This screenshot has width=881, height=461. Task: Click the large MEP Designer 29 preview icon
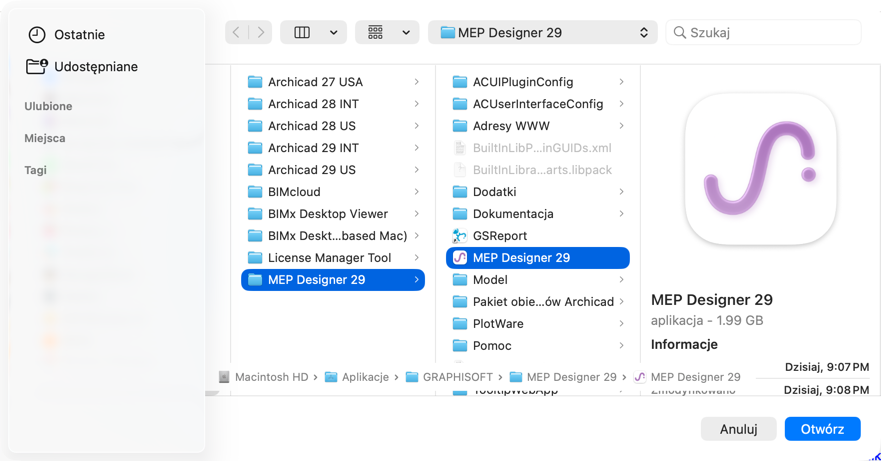(x=761, y=169)
